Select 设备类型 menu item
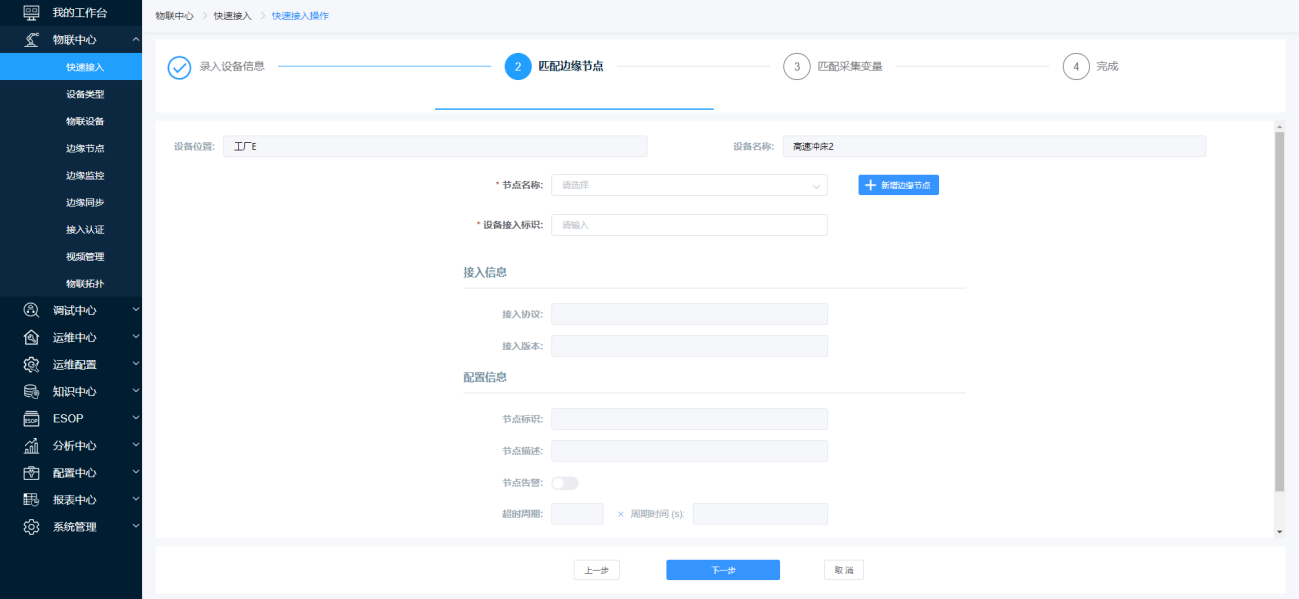 point(85,94)
